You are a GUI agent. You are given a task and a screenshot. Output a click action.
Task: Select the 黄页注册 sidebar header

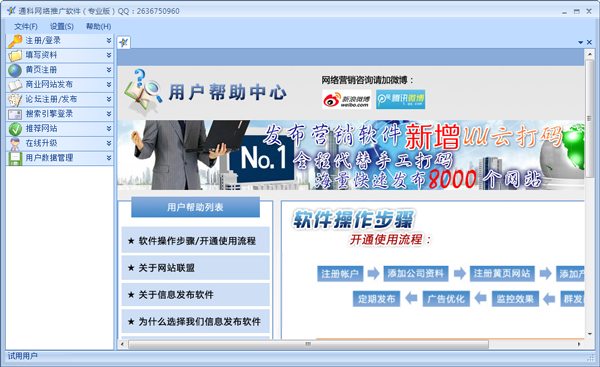(60, 70)
